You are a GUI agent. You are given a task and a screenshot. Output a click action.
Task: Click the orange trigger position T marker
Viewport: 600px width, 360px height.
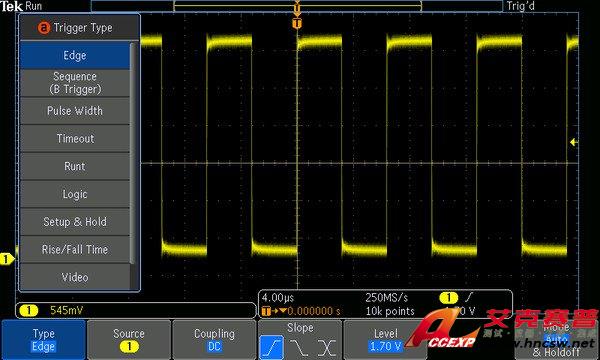tap(297, 24)
